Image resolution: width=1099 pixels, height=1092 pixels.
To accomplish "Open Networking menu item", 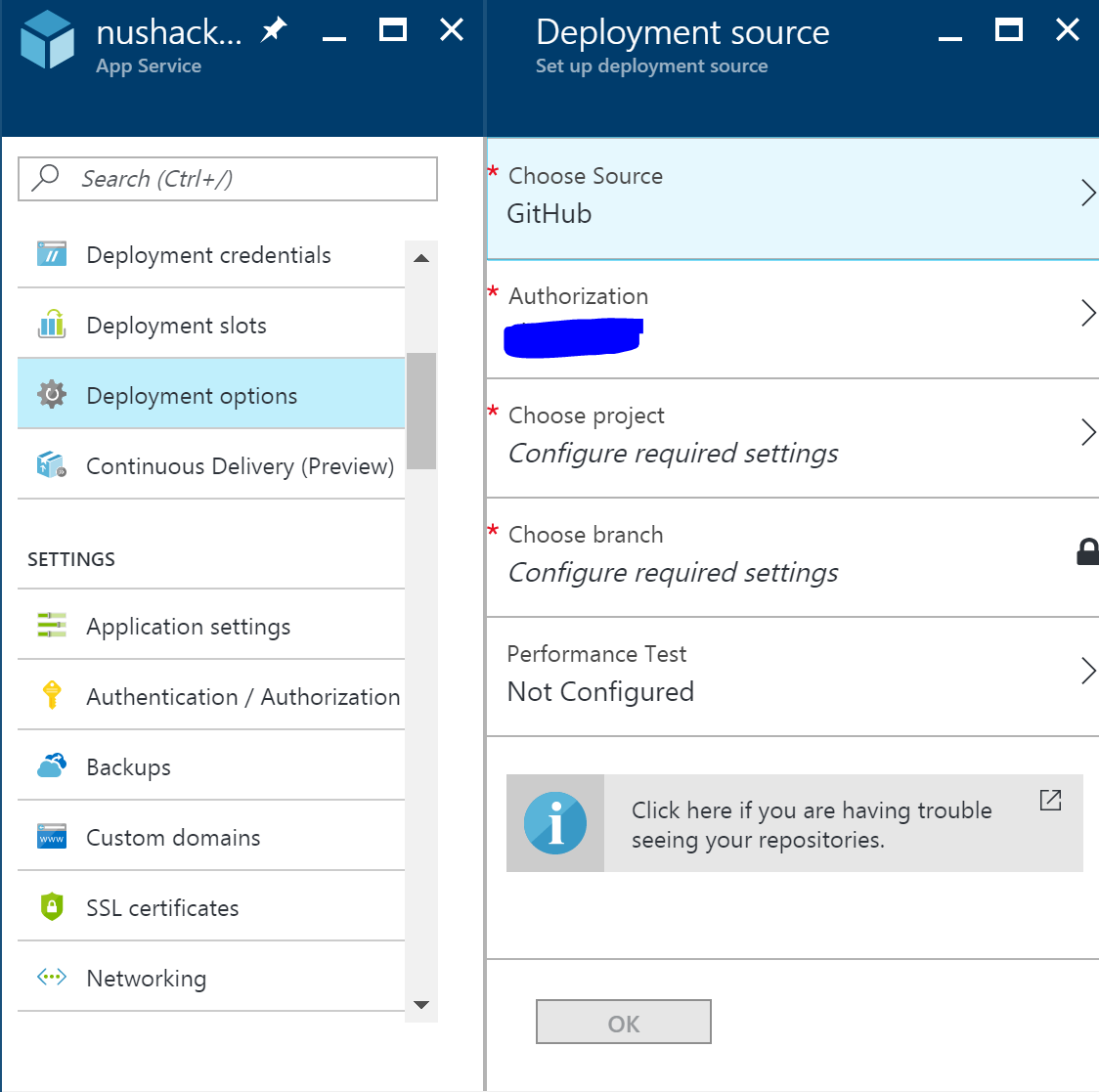I will 211,977.
